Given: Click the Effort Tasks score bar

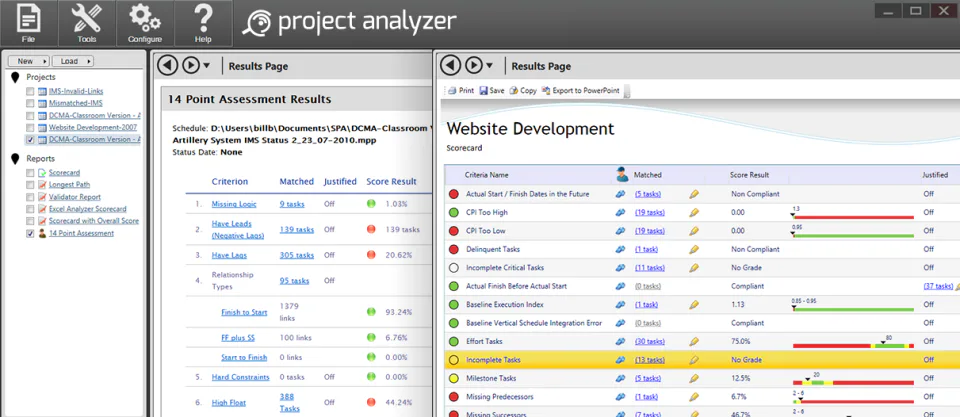Looking at the screenshot, I should [x=853, y=346].
